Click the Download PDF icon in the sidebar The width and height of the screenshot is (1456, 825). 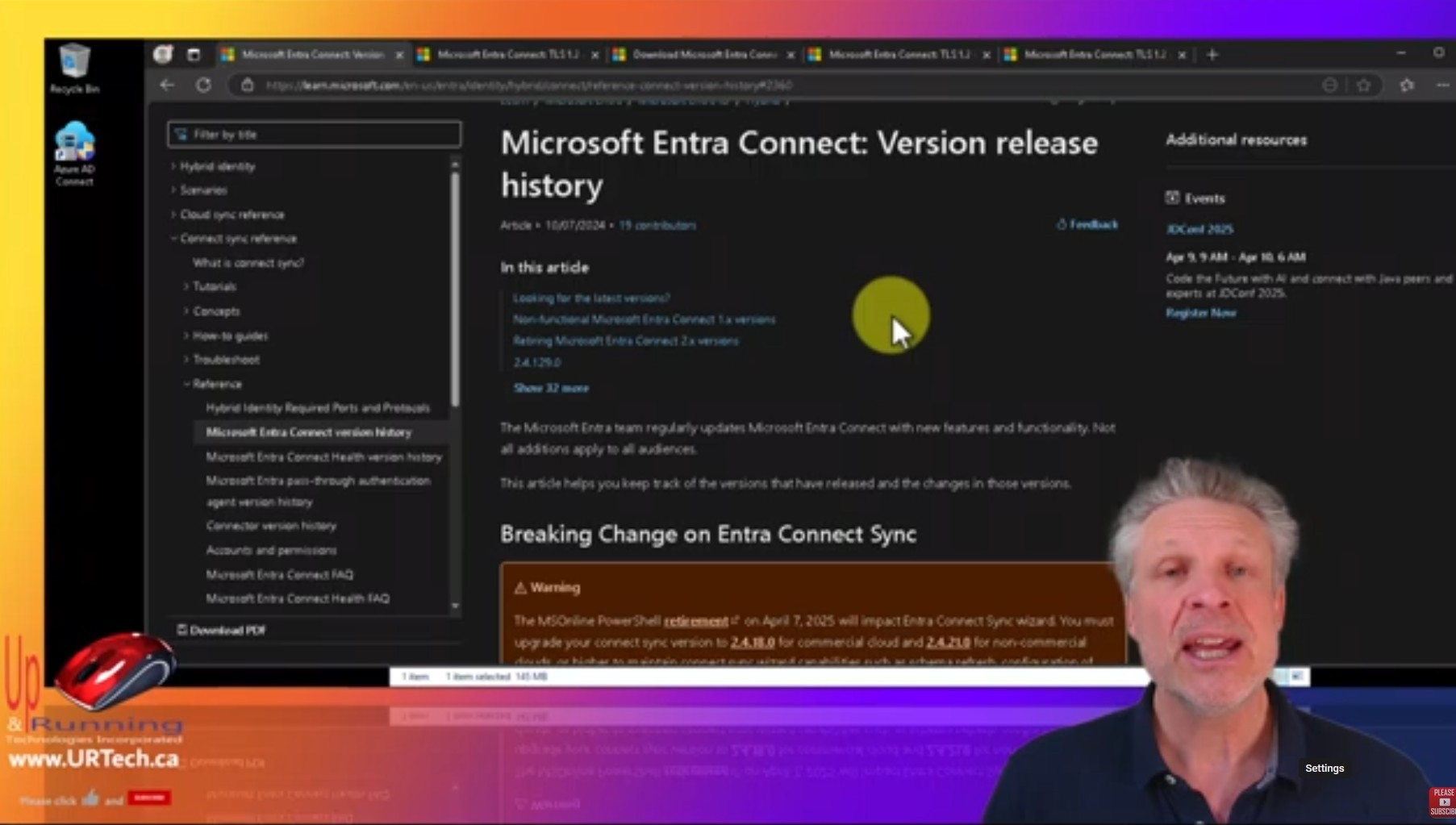point(184,630)
